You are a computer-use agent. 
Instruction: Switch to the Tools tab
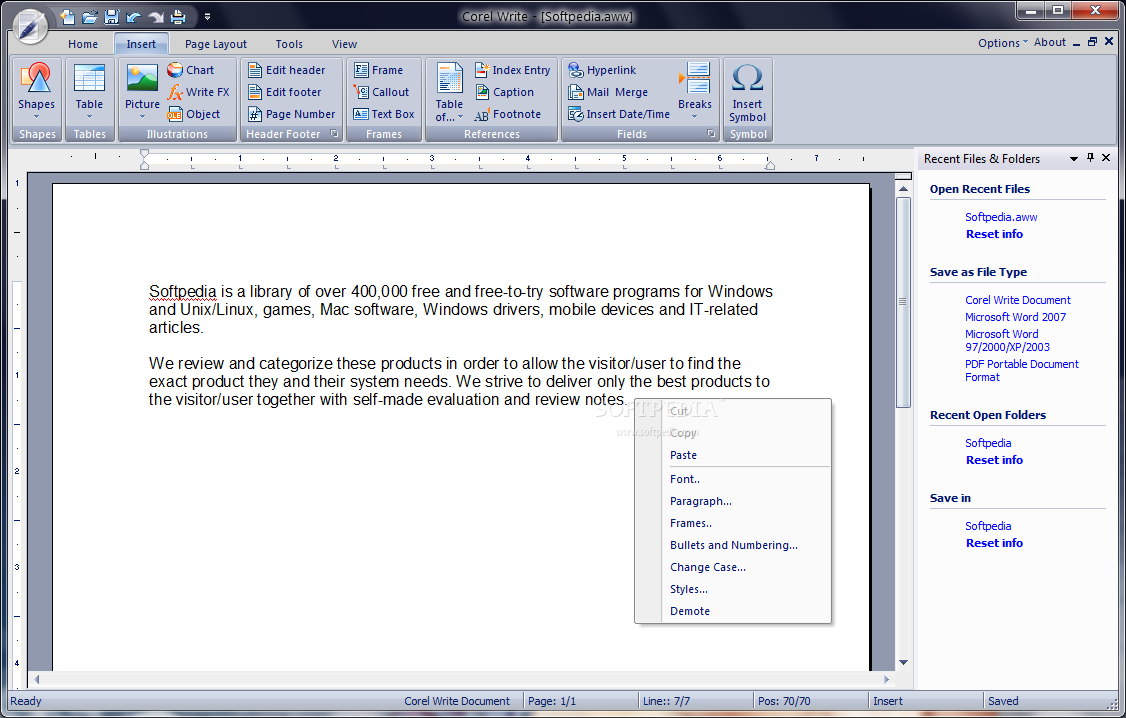coord(289,44)
